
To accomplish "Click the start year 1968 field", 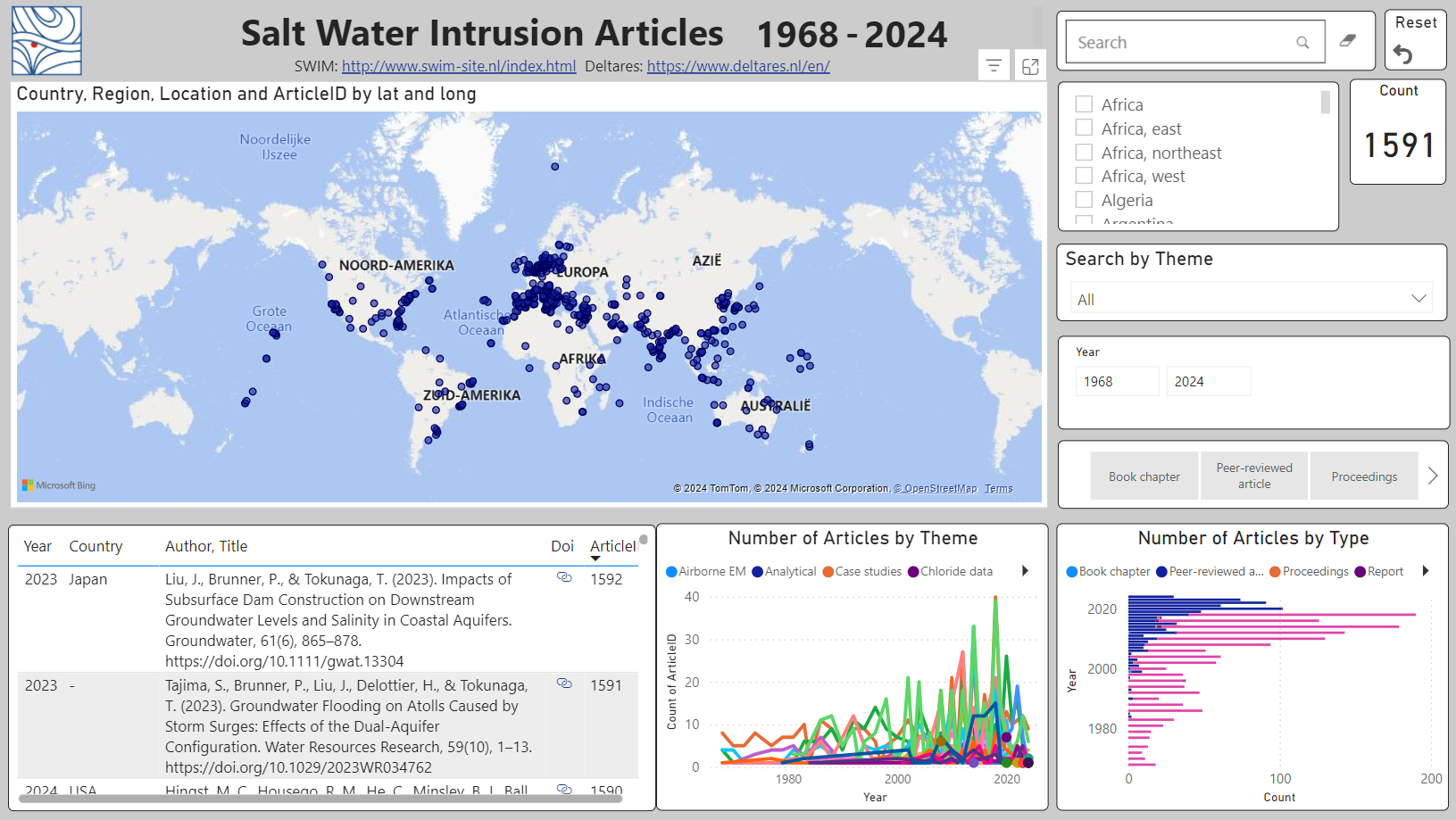I will (x=1118, y=381).
